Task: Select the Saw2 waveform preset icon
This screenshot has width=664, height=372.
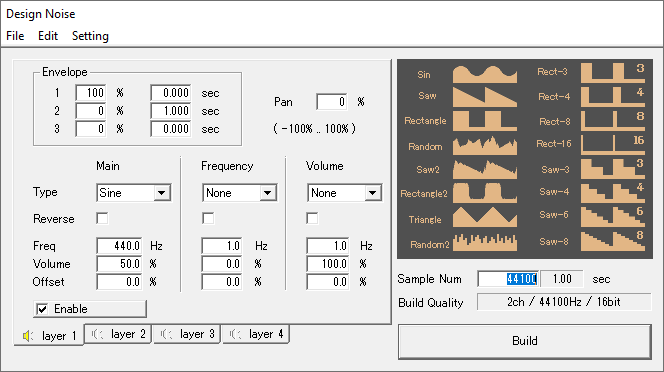Action: click(x=485, y=169)
